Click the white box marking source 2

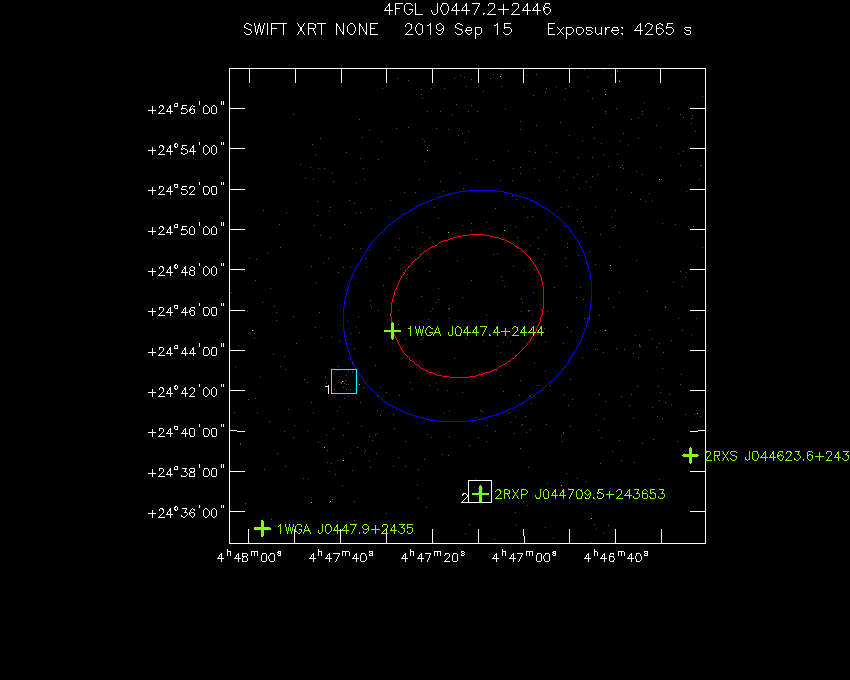click(x=480, y=491)
